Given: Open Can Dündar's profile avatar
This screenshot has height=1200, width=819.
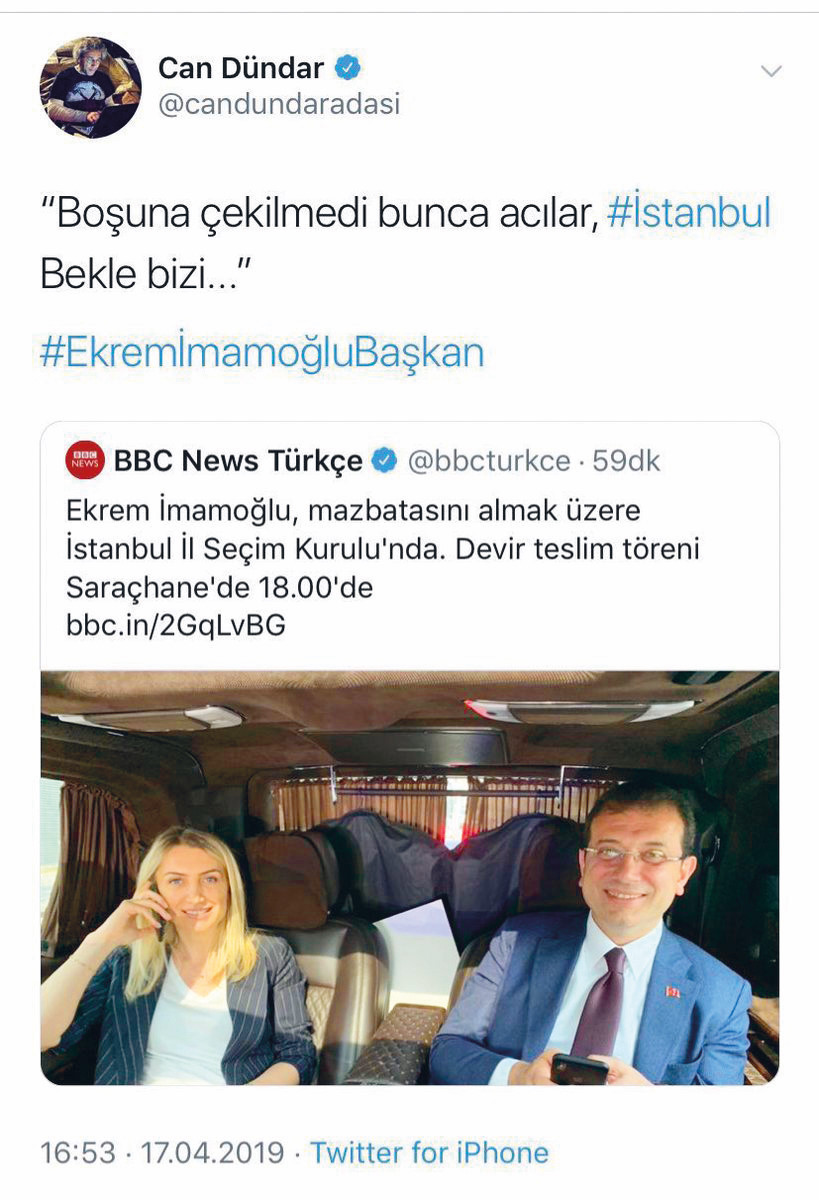Looking at the screenshot, I should 90,87.
